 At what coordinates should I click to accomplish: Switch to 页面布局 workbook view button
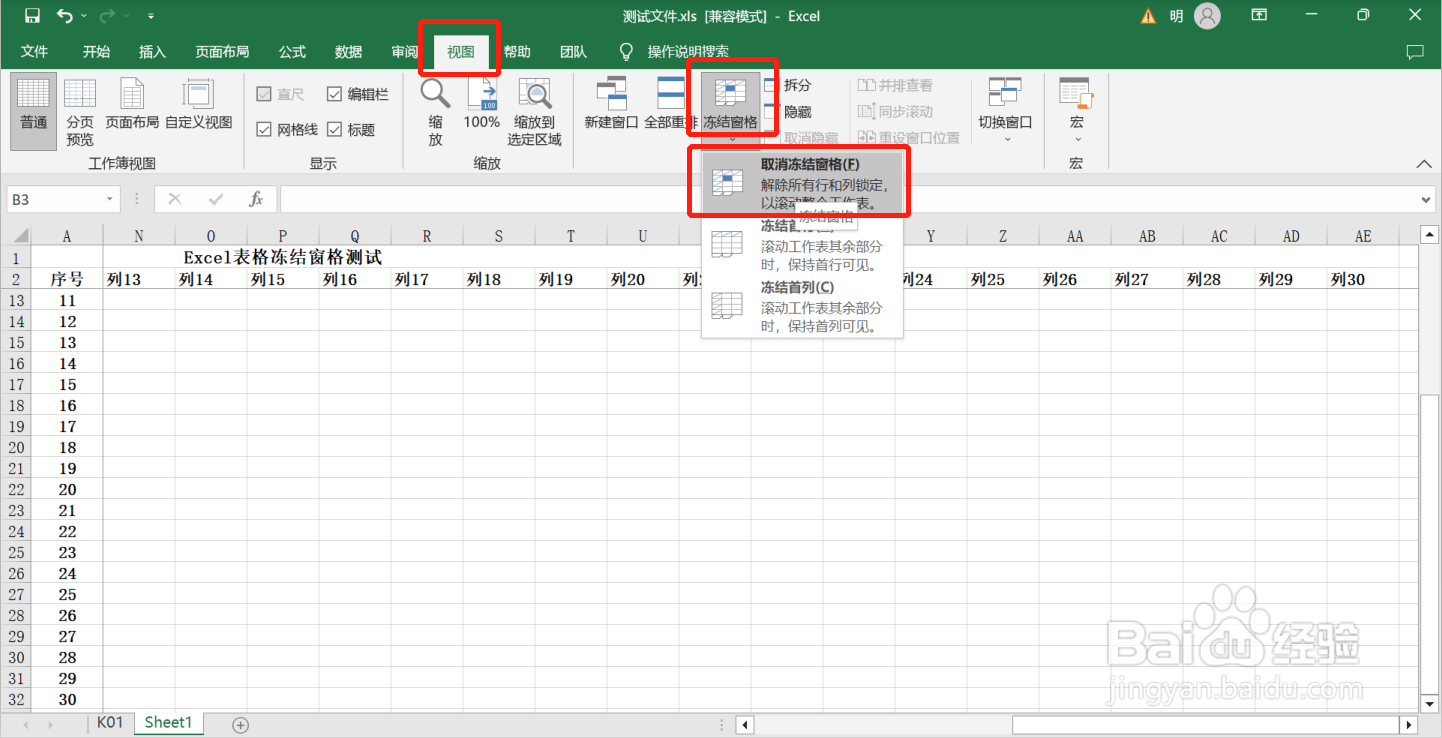click(x=132, y=105)
